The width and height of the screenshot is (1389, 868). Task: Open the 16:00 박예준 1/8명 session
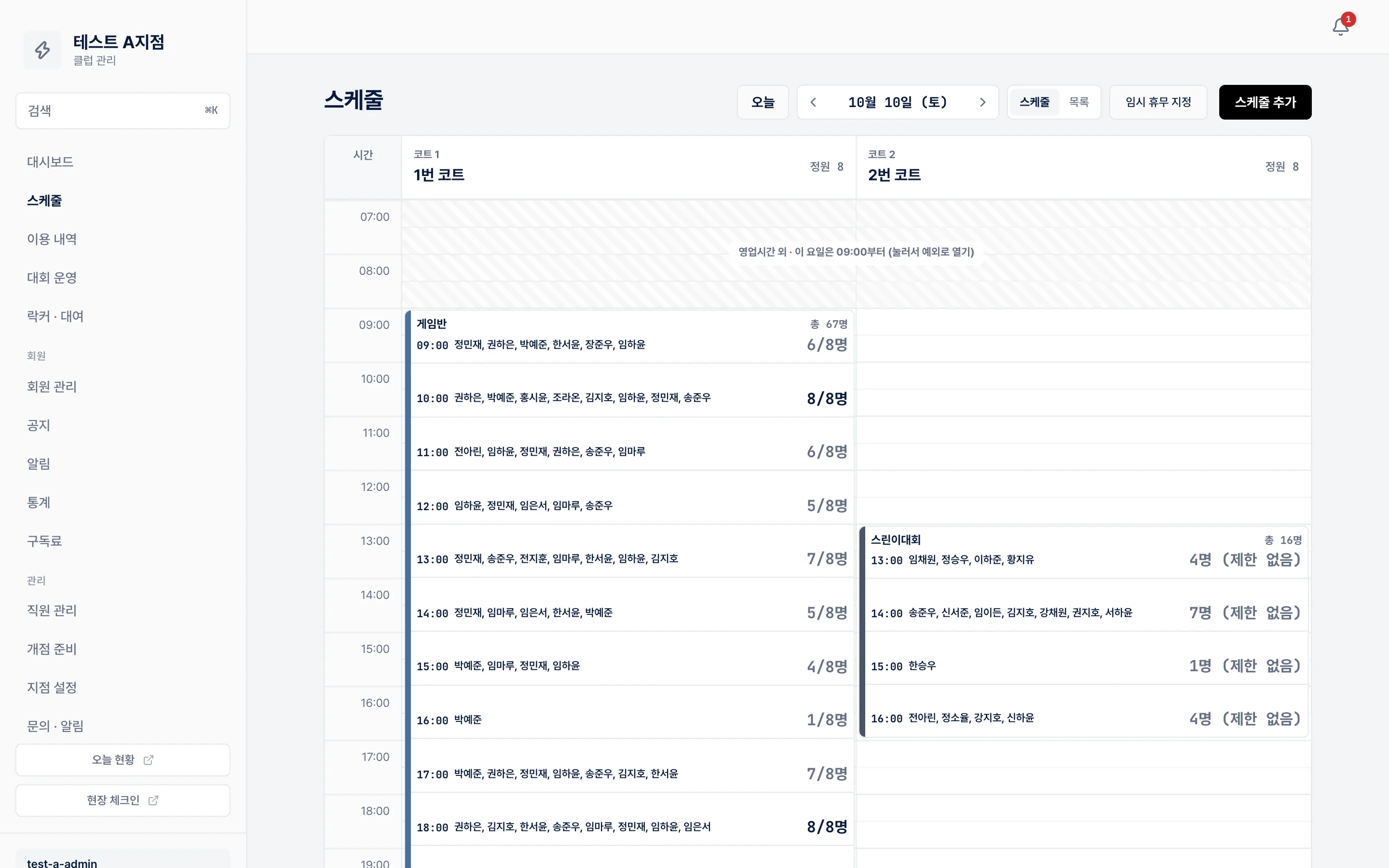[632, 712]
